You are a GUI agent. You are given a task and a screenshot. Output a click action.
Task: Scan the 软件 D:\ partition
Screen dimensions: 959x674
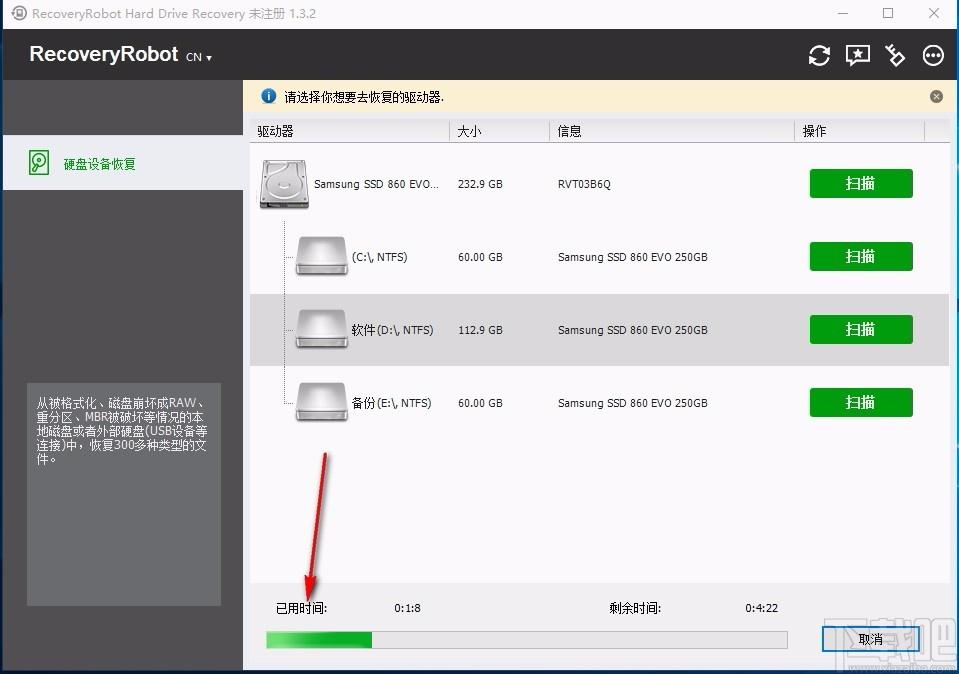(x=861, y=329)
